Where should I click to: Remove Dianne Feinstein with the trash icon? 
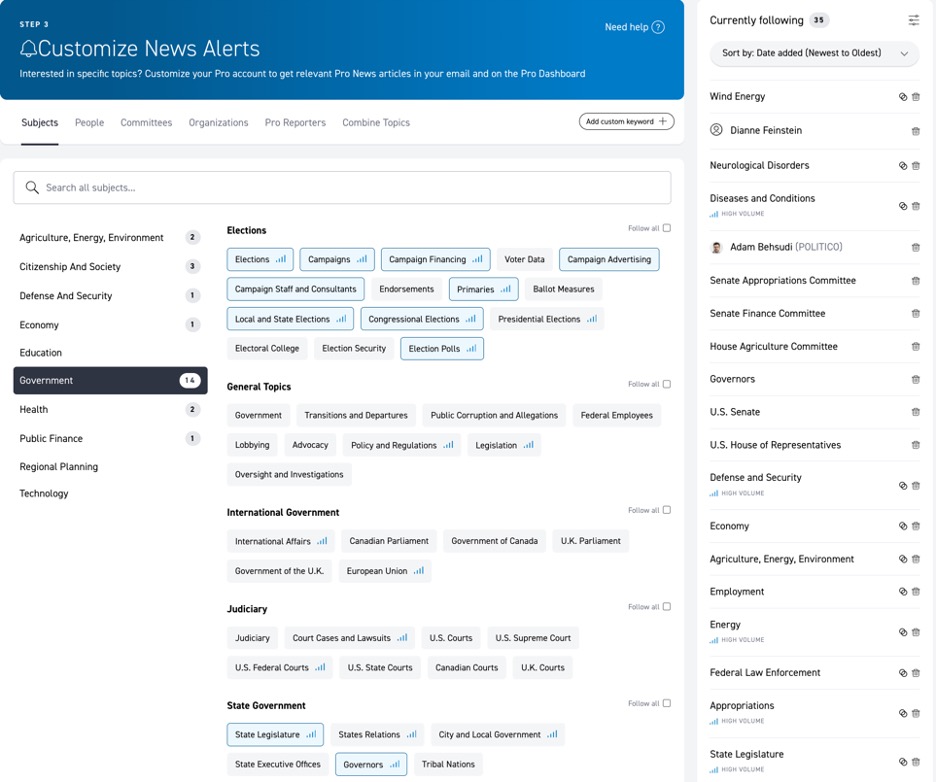click(916, 129)
